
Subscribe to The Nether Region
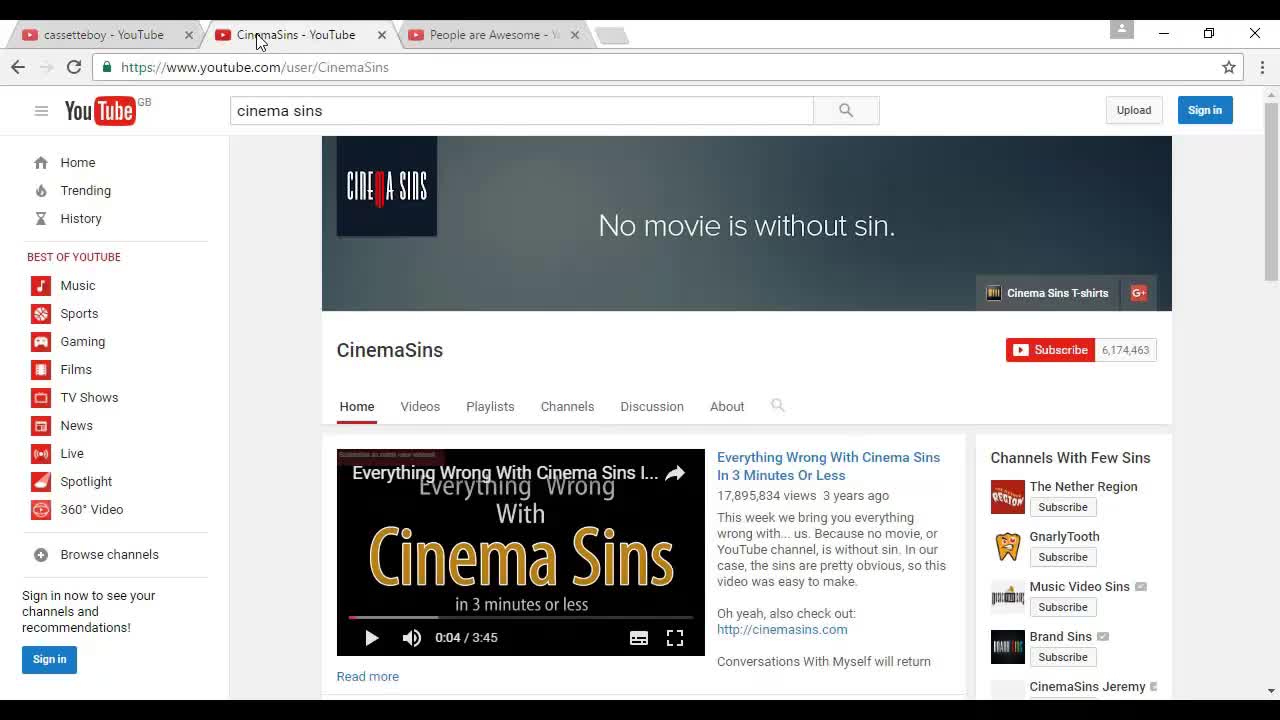point(1063,508)
